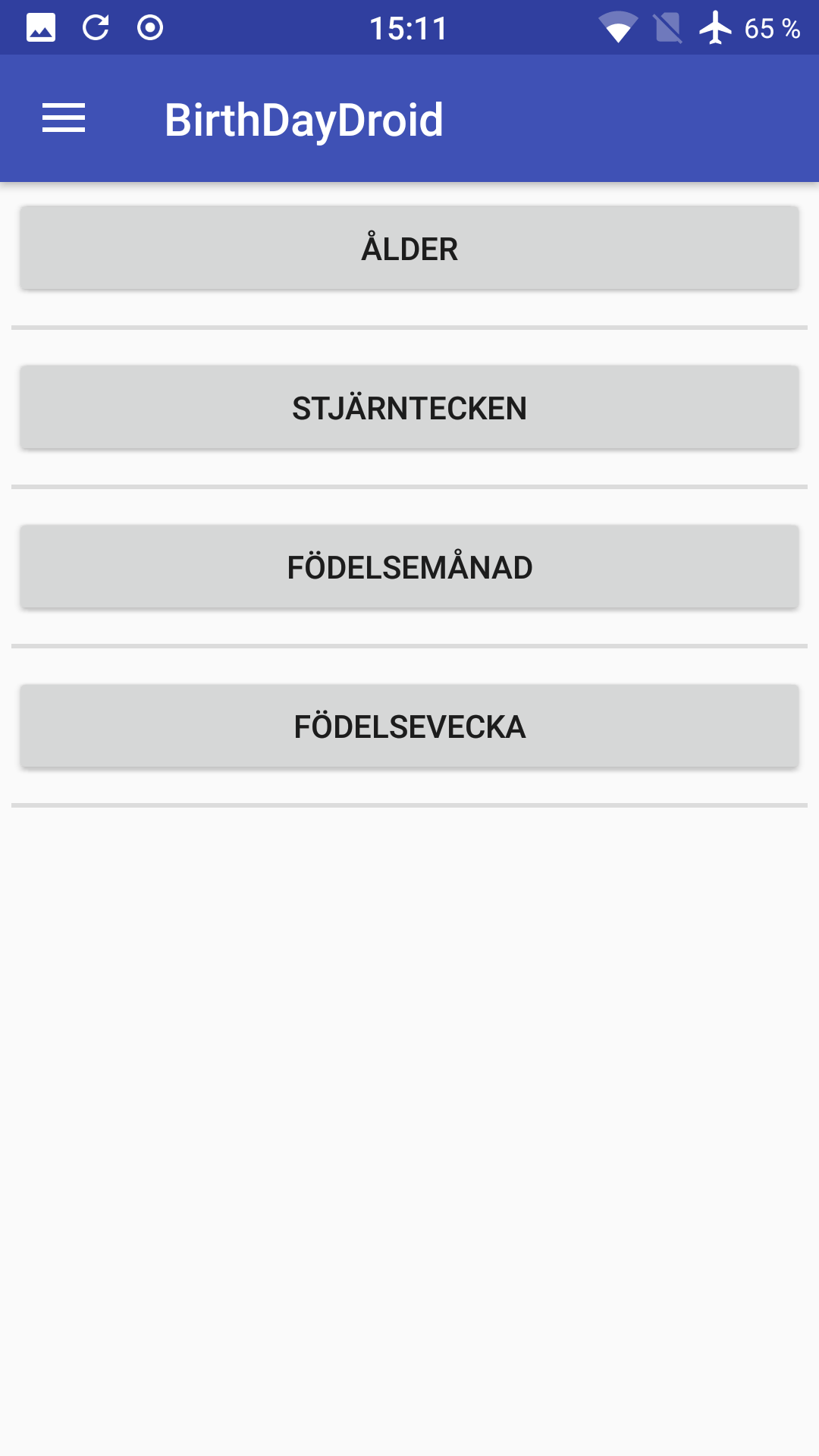Show the FÖDELSEMÅNAD statistics

(x=409, y=566)
